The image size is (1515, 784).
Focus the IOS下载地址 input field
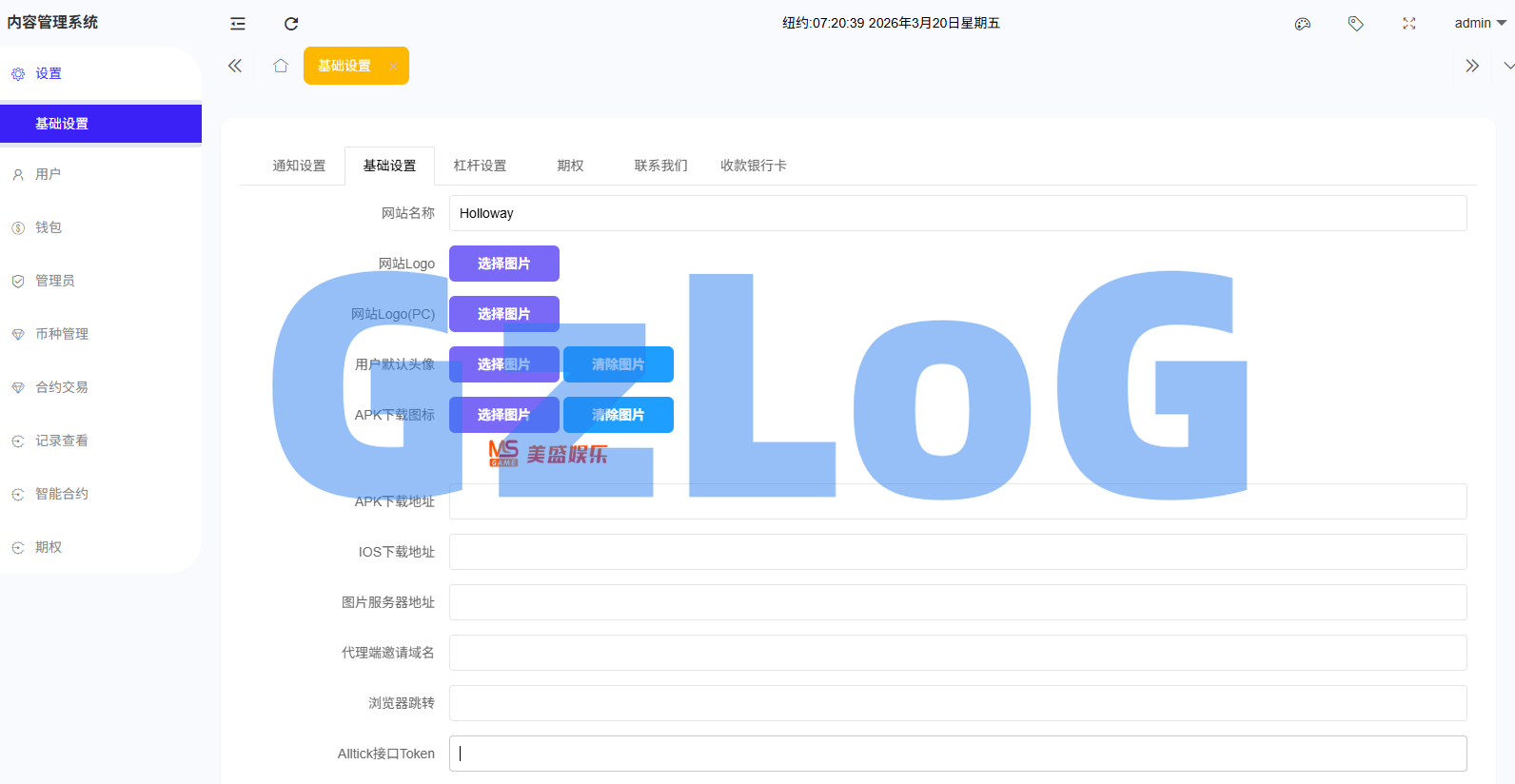(x=956, y=552)
